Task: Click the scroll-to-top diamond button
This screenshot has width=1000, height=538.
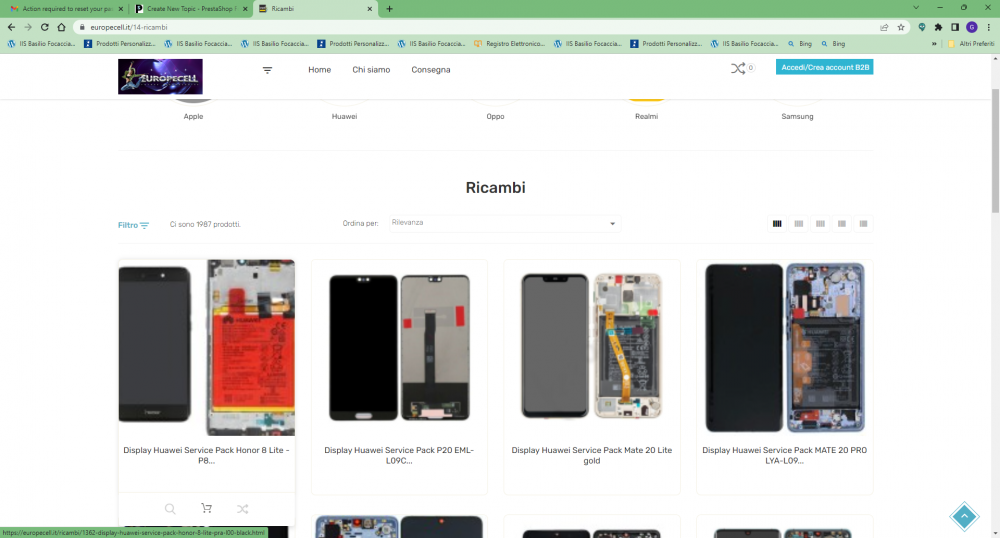Action: coord(964,516)
